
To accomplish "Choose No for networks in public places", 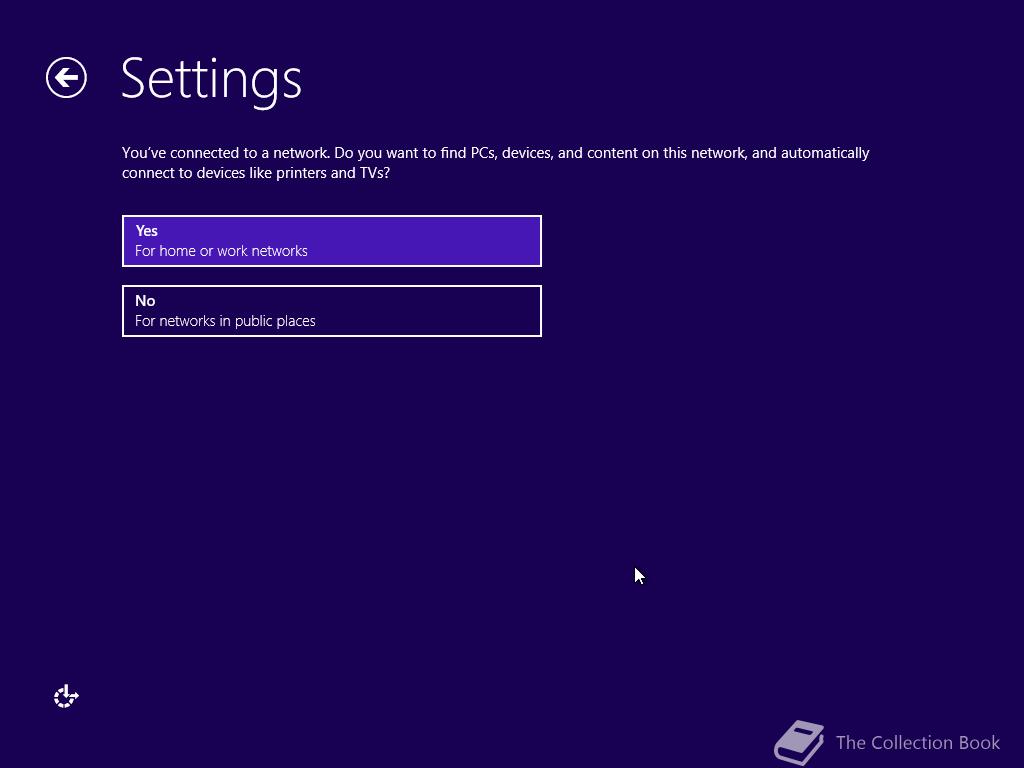I will 332,311.
